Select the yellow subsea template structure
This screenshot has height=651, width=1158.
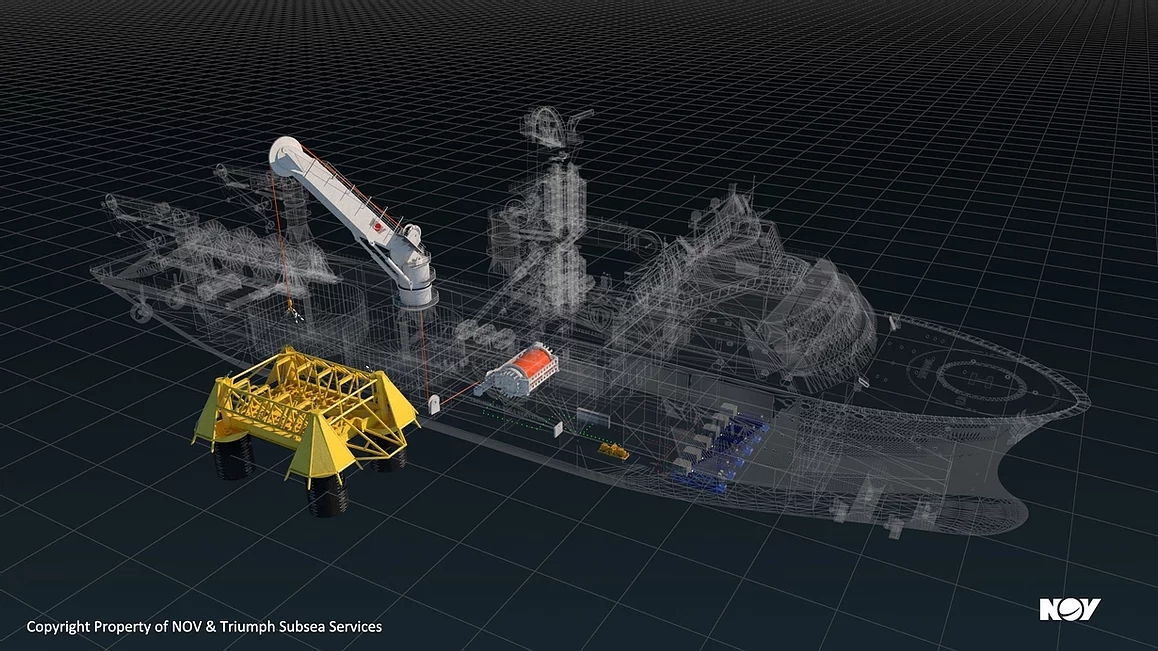coord(305,404)
